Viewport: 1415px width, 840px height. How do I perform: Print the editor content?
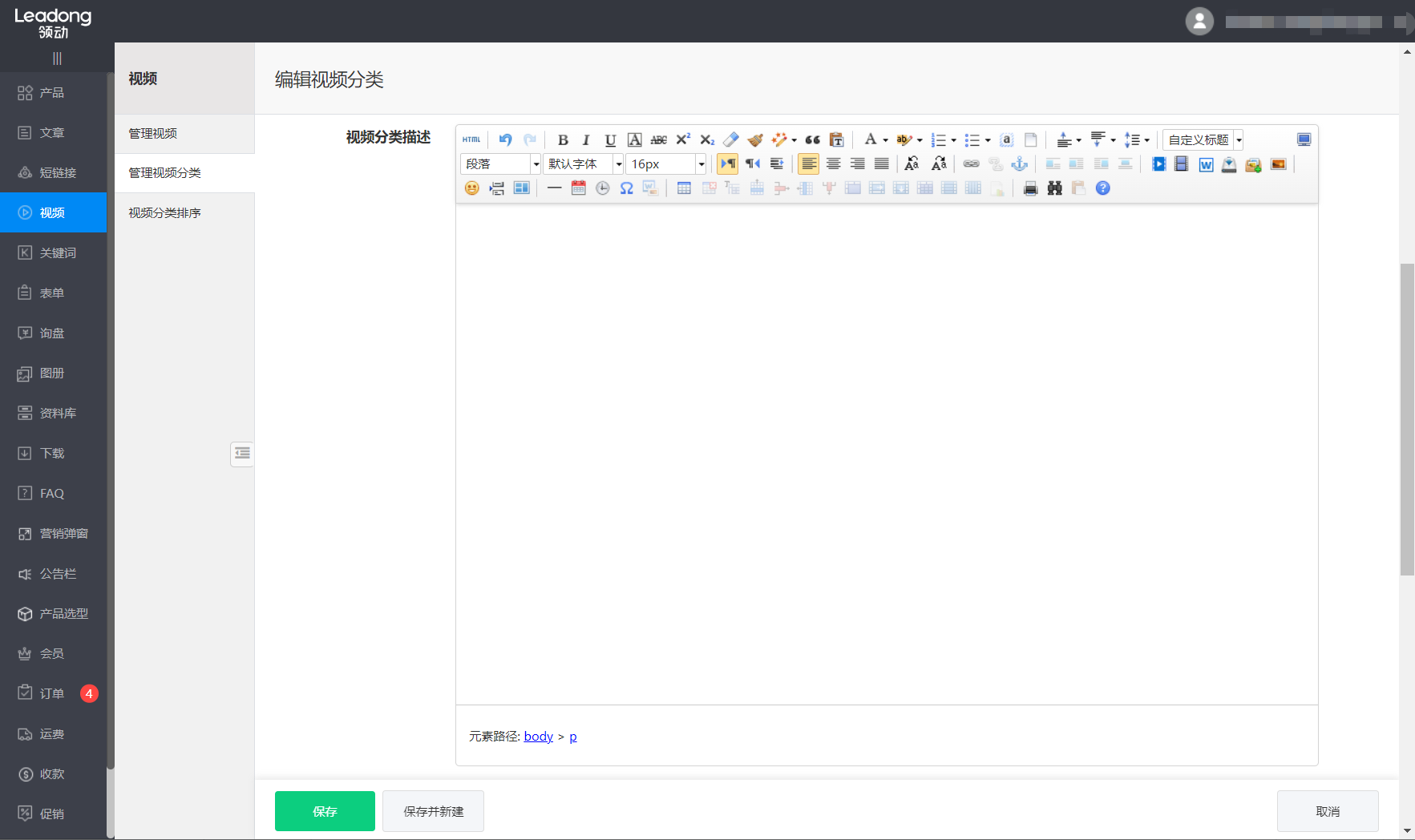pyautogui.click(x=1030, y=188)
